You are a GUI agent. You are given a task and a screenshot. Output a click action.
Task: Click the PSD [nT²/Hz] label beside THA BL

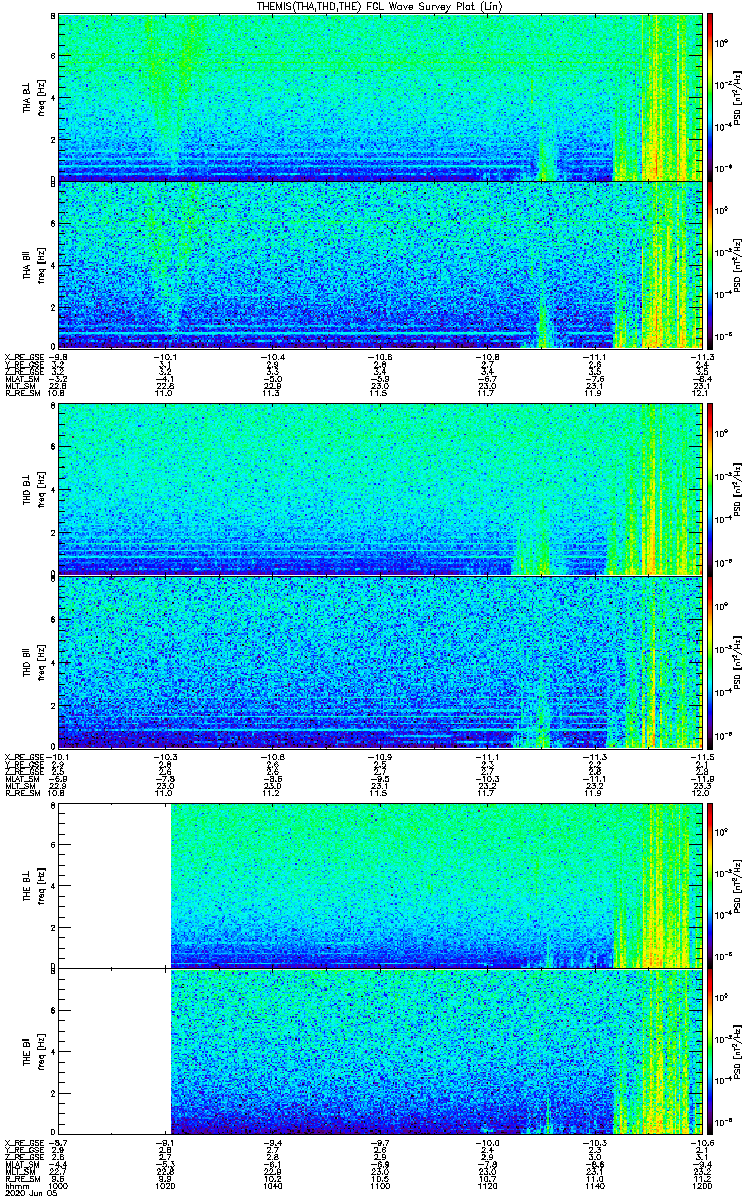739,97
